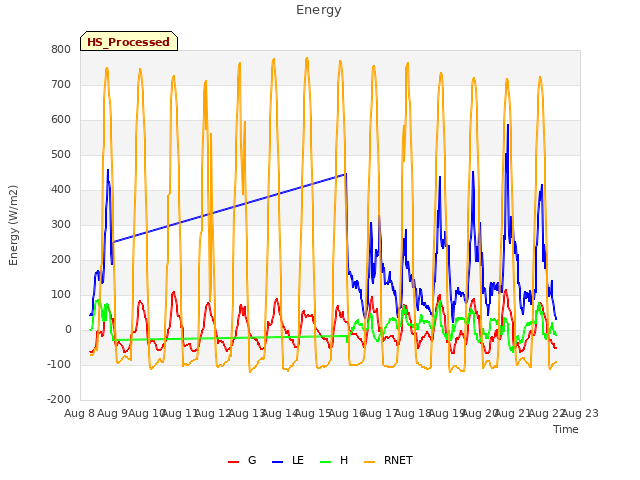This screenshot has height=480, width=640.
Task: Click the 800 y-axis tick label
Action: point(61,50)
